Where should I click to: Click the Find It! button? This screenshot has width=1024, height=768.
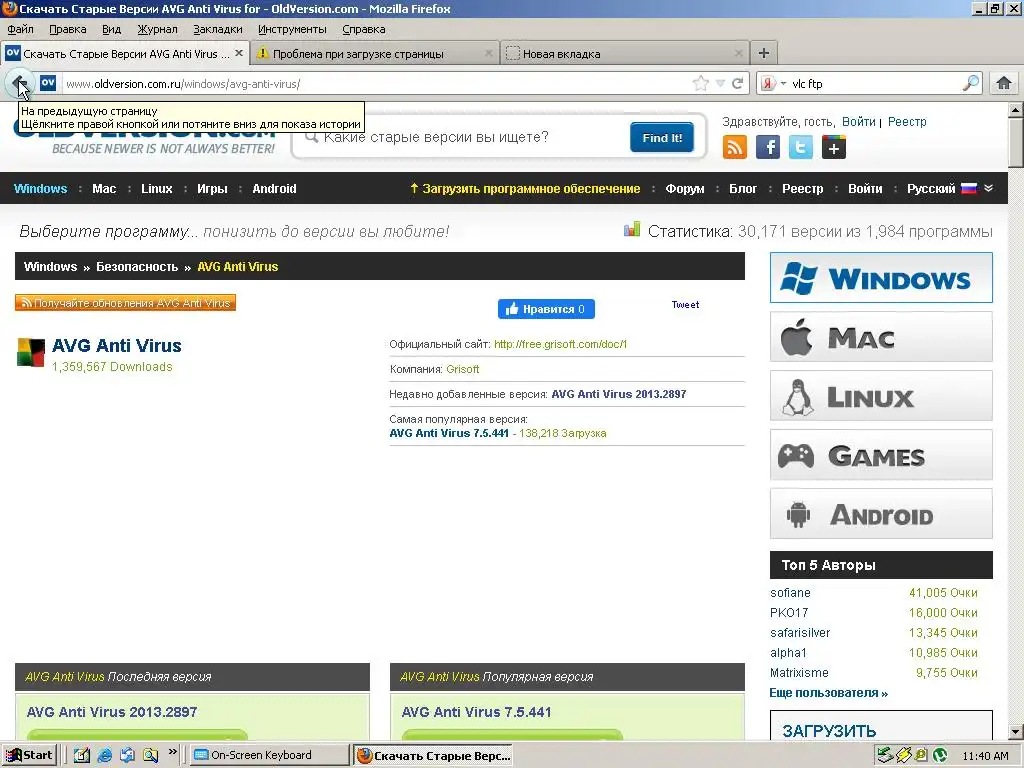(662, 137)
